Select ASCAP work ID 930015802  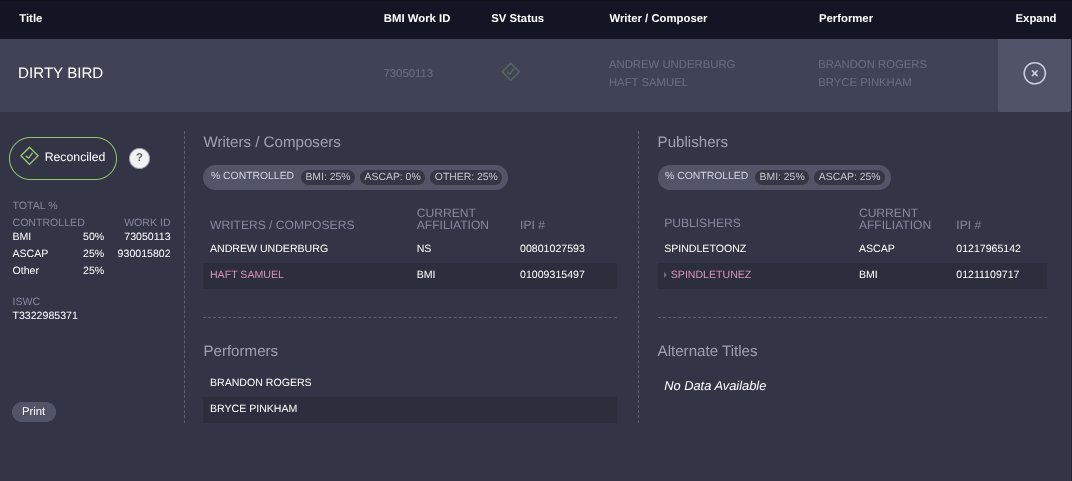144,253
